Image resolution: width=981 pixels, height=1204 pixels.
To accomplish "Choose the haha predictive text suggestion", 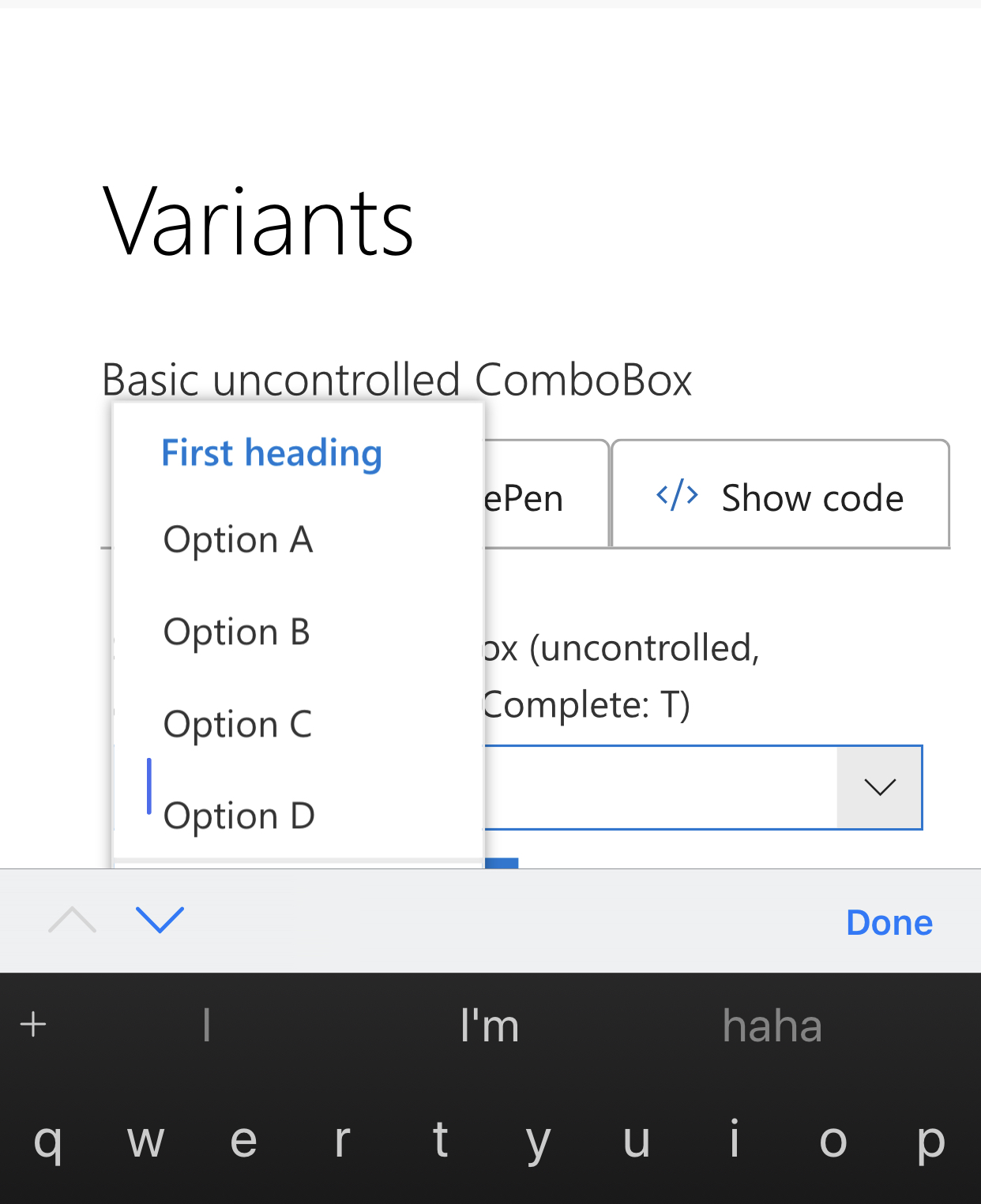I will coord(772,1024).
